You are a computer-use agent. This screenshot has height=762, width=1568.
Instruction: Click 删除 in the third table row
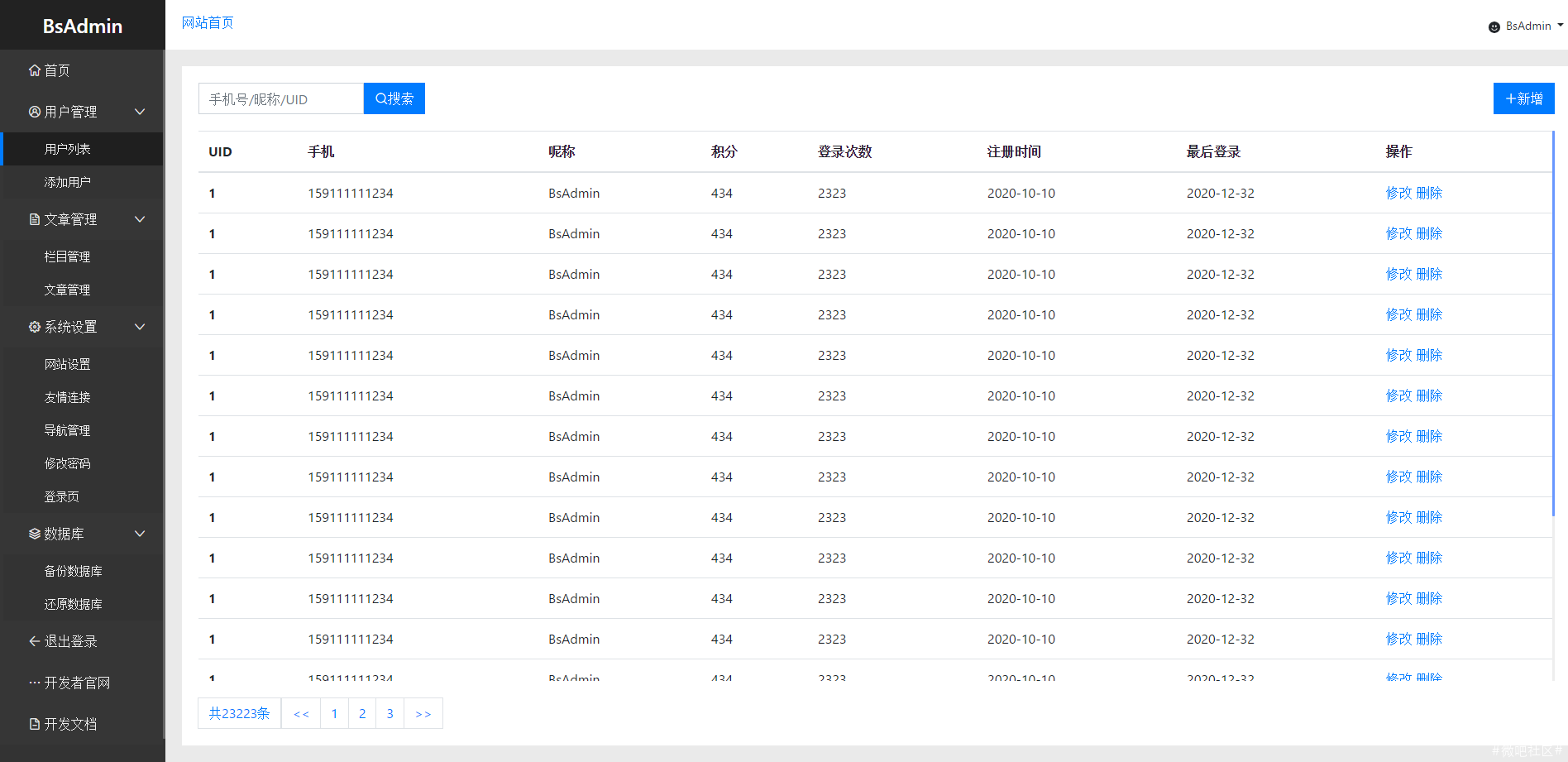[x=1429, y=274]
